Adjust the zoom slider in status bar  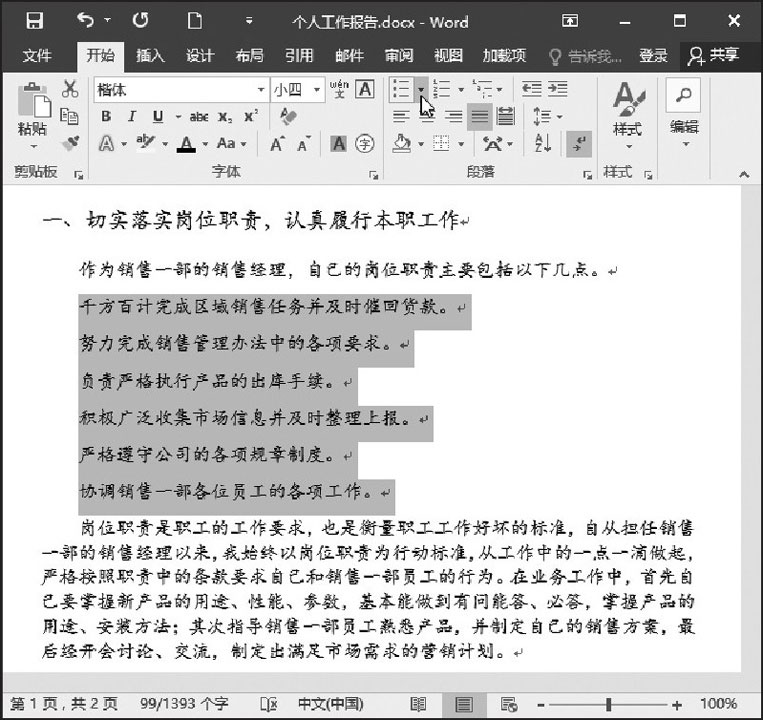coord(607,704)
